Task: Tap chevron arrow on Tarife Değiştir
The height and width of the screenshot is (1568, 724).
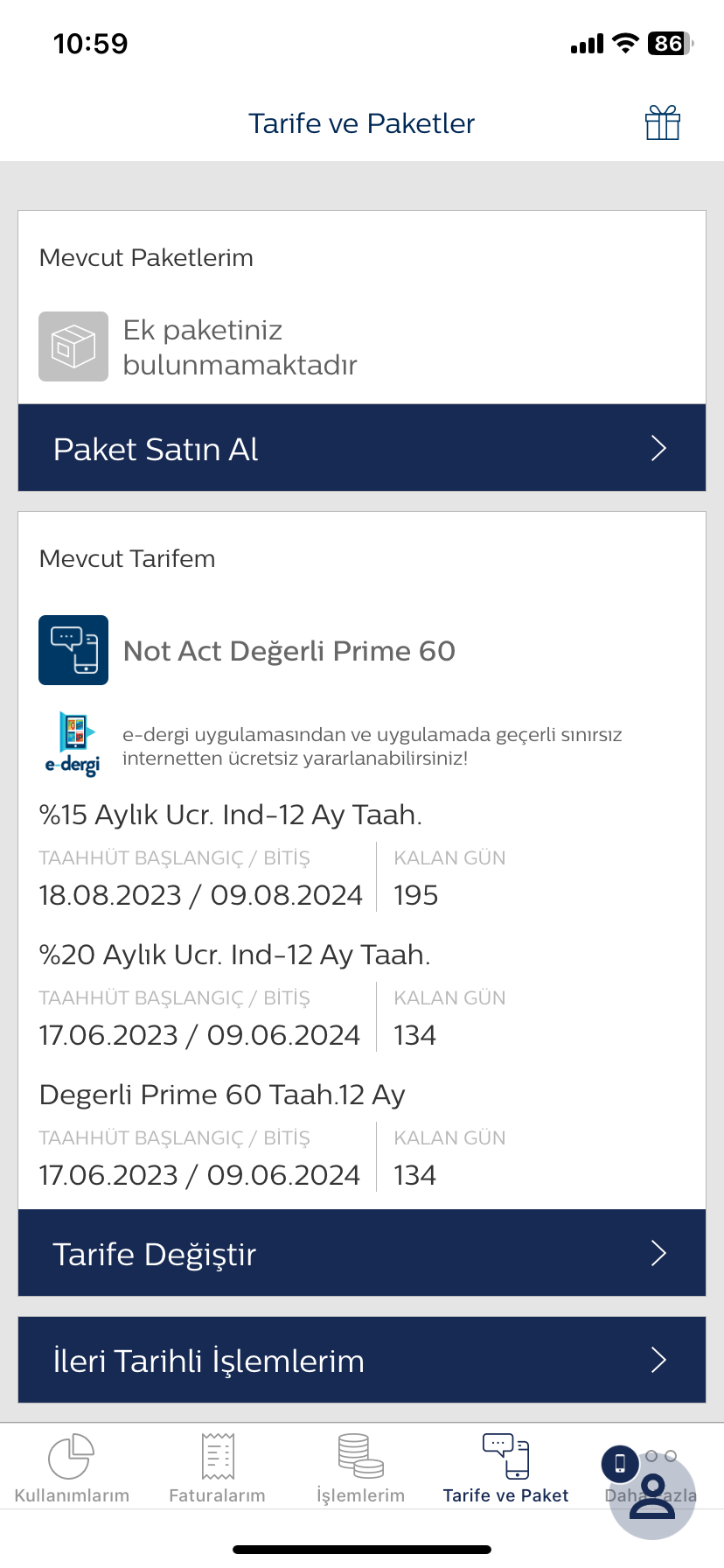Action: tap(659, 1253)
